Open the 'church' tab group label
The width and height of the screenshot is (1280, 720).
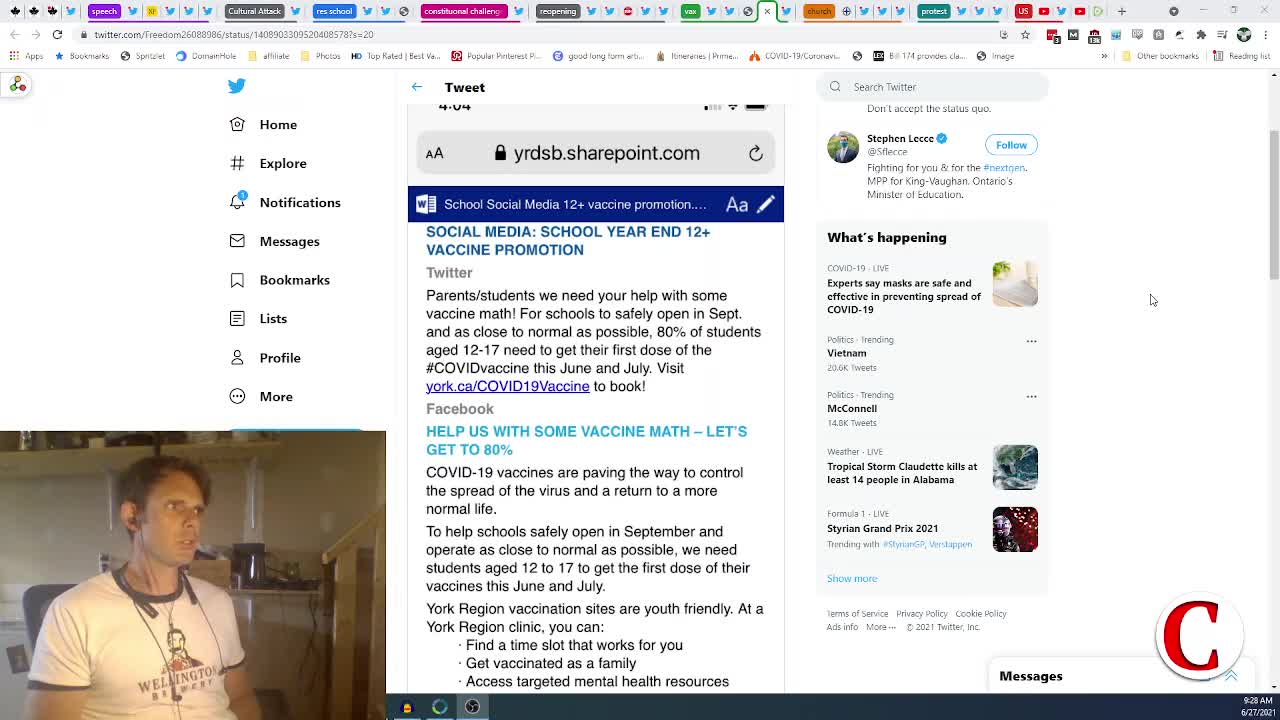tap(819, 11)
